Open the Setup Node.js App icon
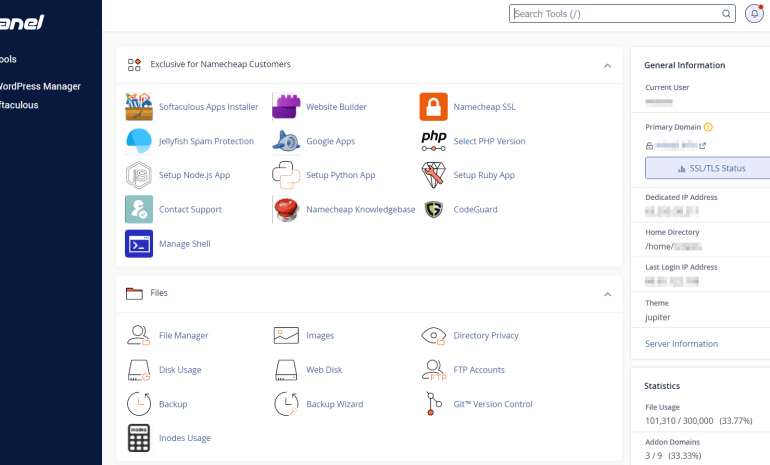 [x=139, y=175]
